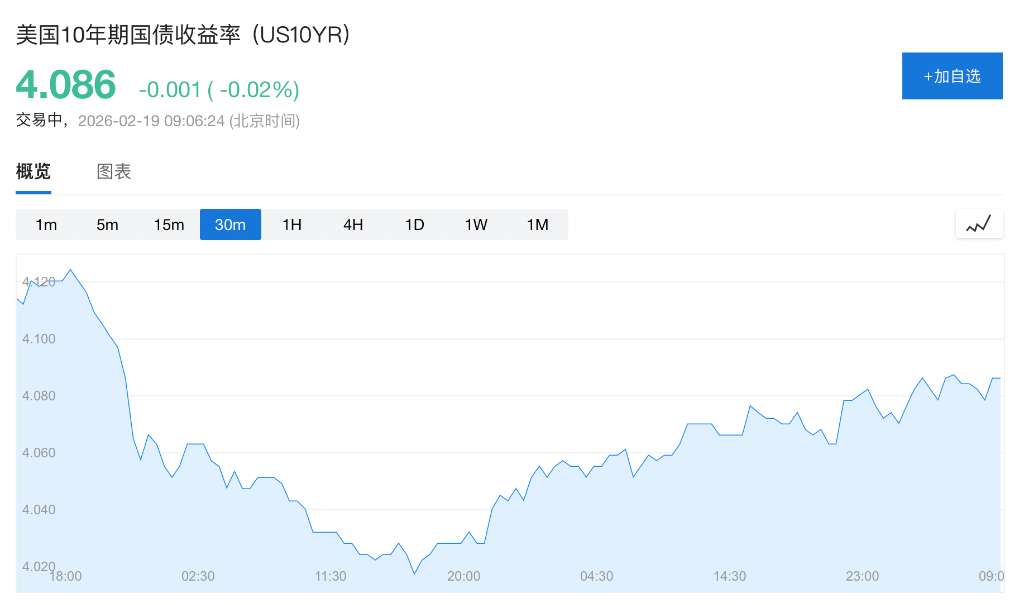Choose the 15m chart interval
1024x605 pixels.
coord(169,225)
